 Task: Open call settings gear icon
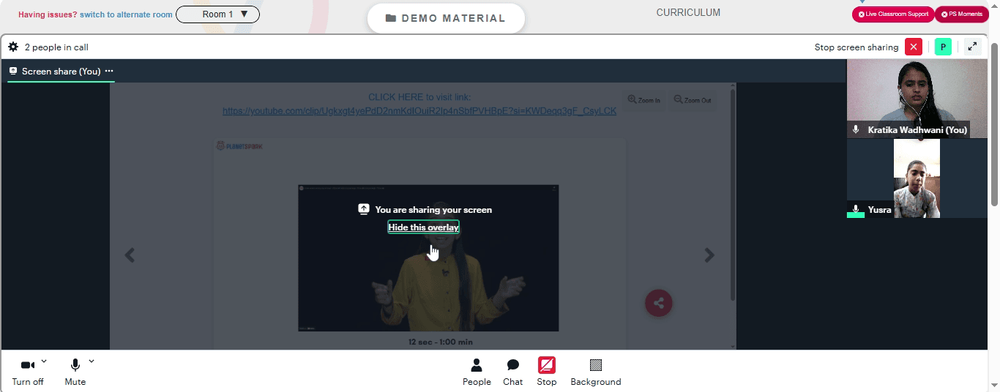coord(13,47)
